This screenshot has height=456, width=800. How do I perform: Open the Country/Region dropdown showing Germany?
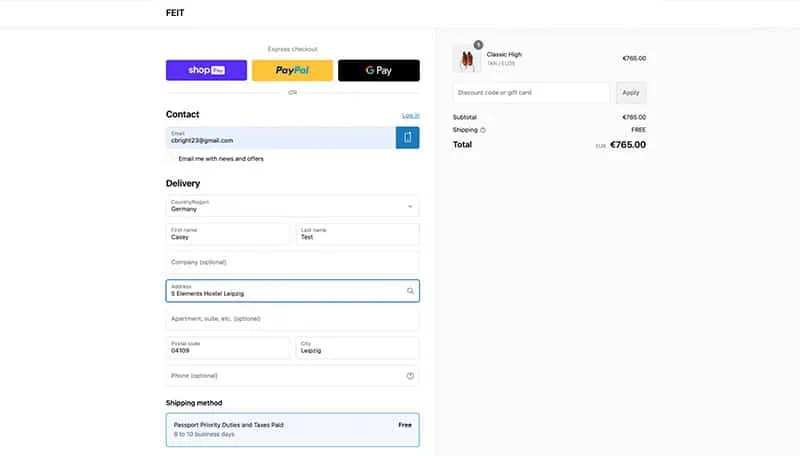292,206
